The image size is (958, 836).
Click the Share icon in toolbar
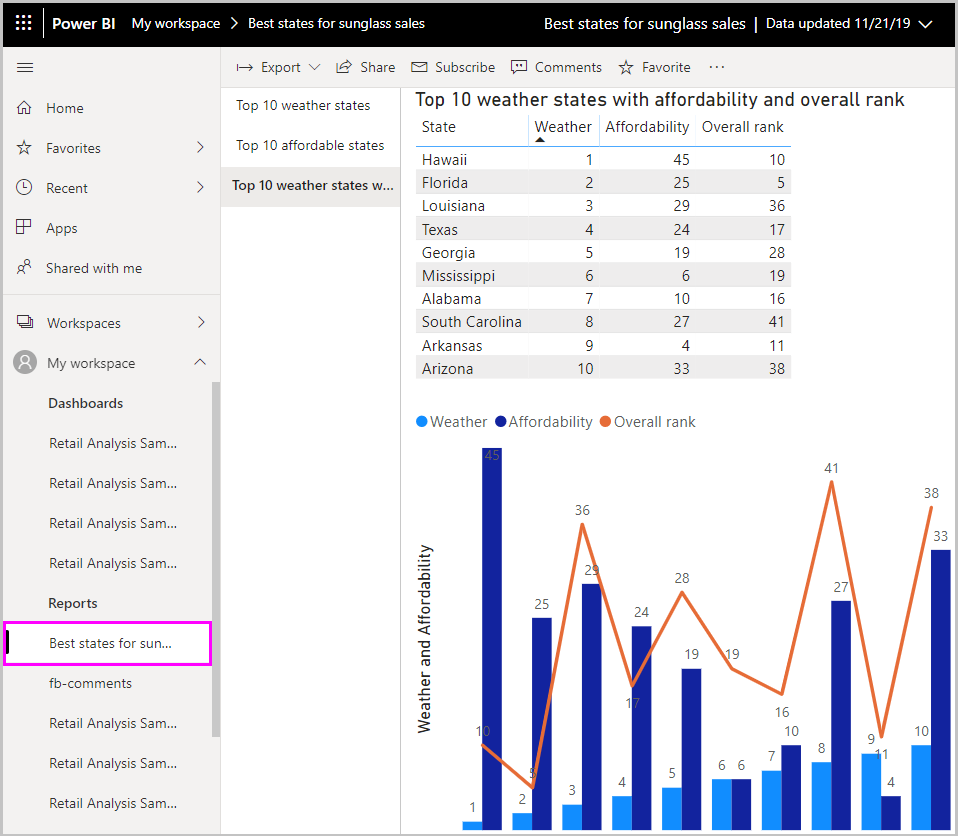[344, 67]
